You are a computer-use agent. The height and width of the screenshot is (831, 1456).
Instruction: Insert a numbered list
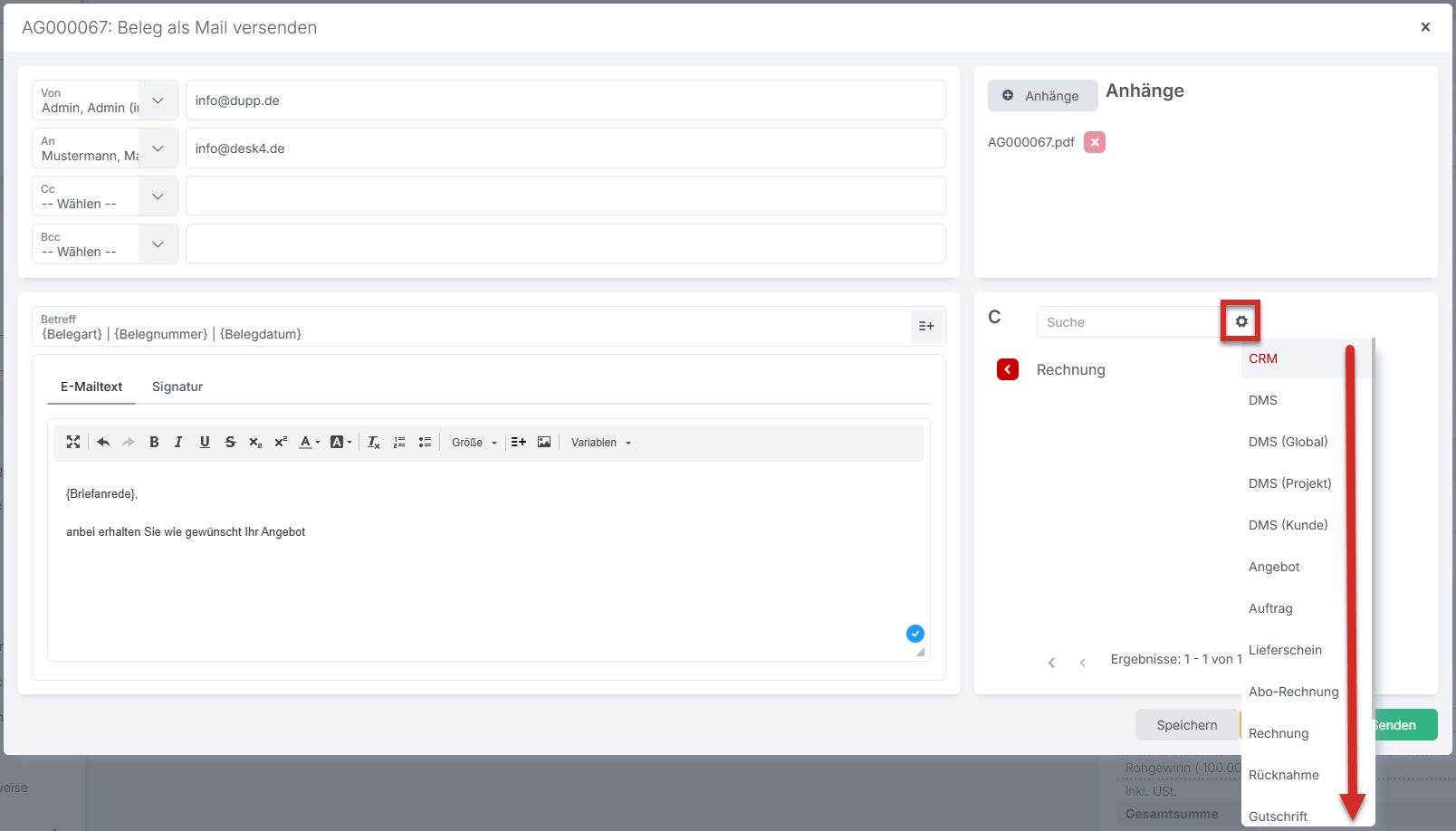click(x=399, y=442)
